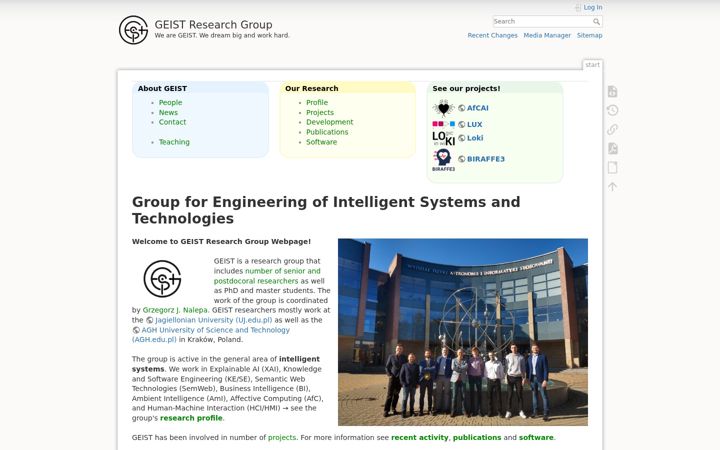Open the Grzegorz J. Nalepa link
720x450 pixels.
tap(174, 310)
